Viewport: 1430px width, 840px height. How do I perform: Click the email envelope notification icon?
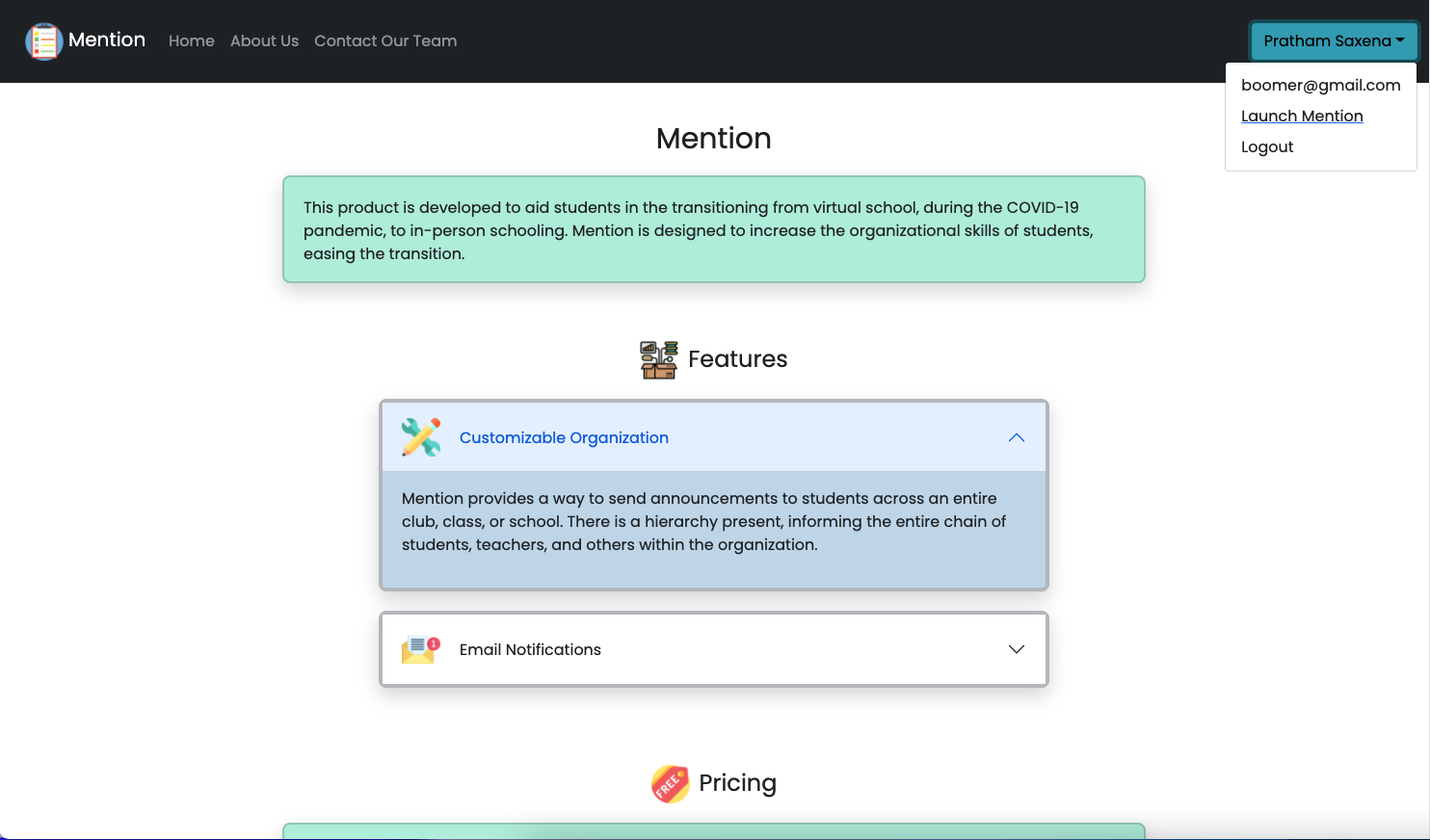pos(421,649)
